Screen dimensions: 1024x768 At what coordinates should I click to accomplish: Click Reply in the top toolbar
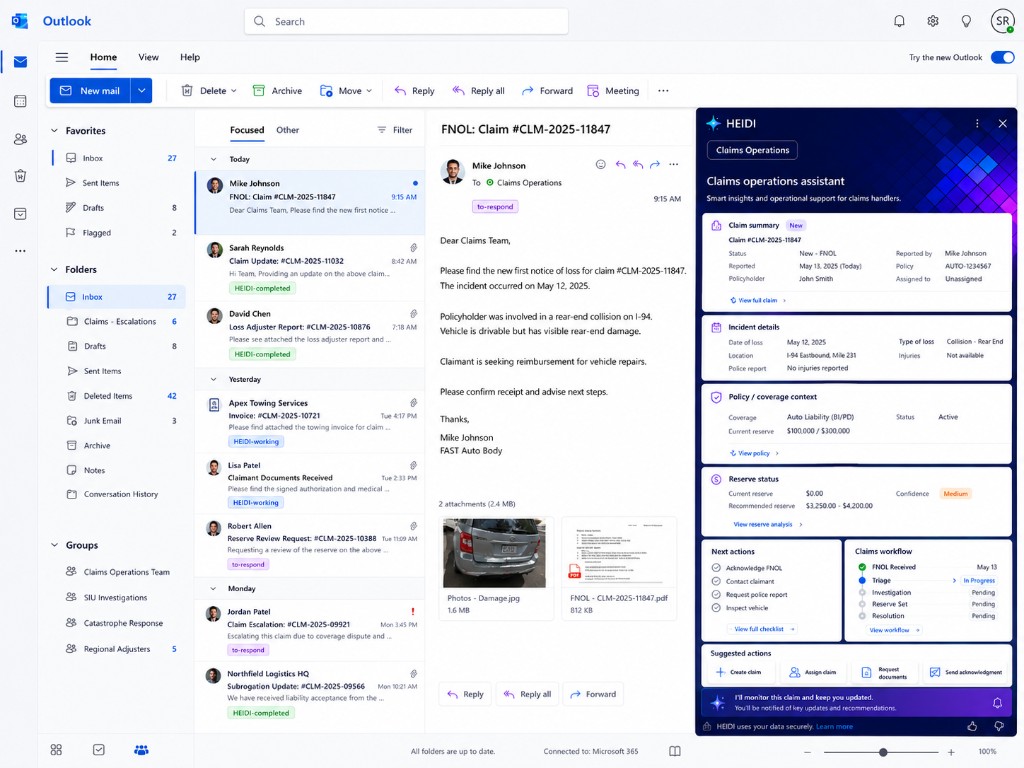[x=415, y=91]
